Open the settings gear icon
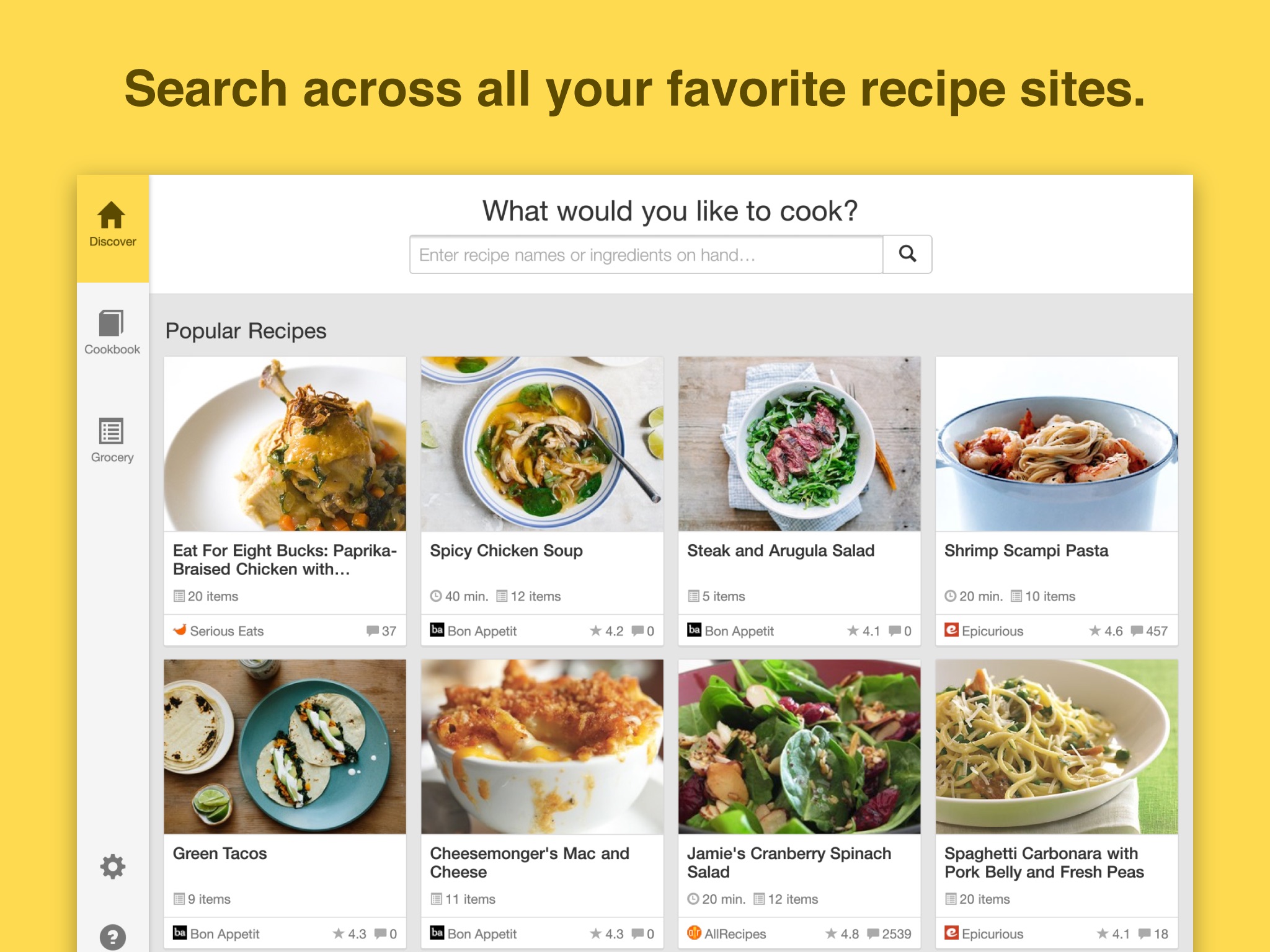This screenshot has height=952, width=1270. [x=112, y=866]
